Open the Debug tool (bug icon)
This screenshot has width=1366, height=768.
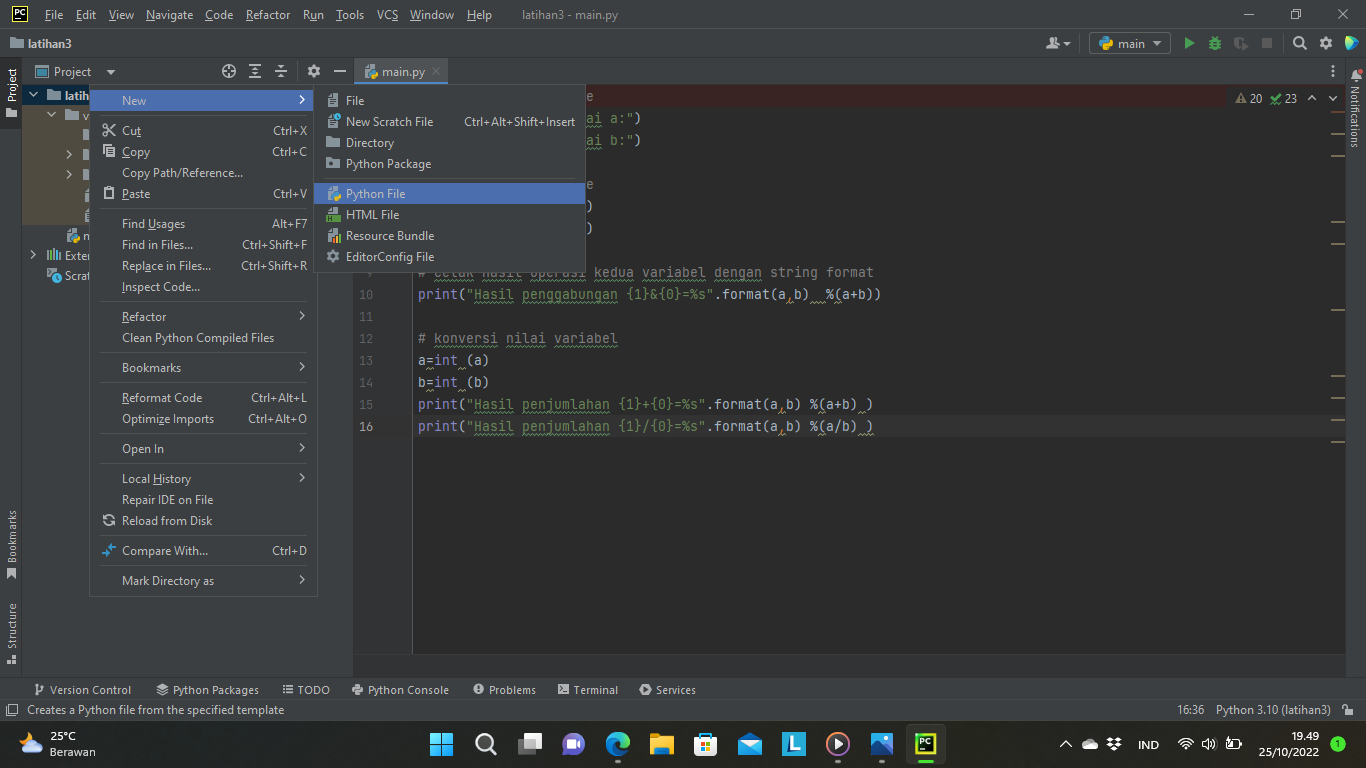pyautogui.click(x=1213, y=43)
